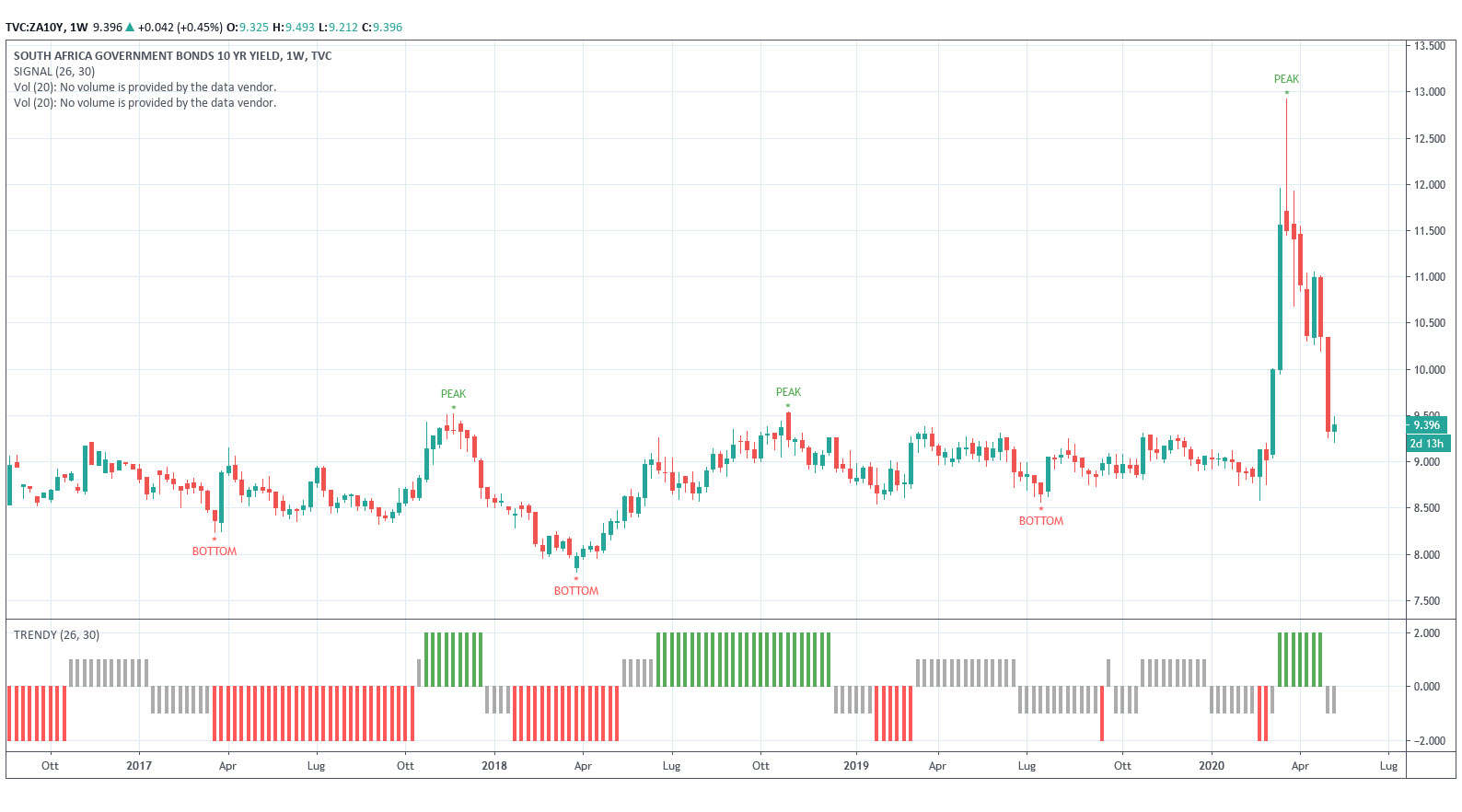Click the 7.500 price axis label
Image resolution: width=1462 pixels, height=812 pixels.
1426,601
